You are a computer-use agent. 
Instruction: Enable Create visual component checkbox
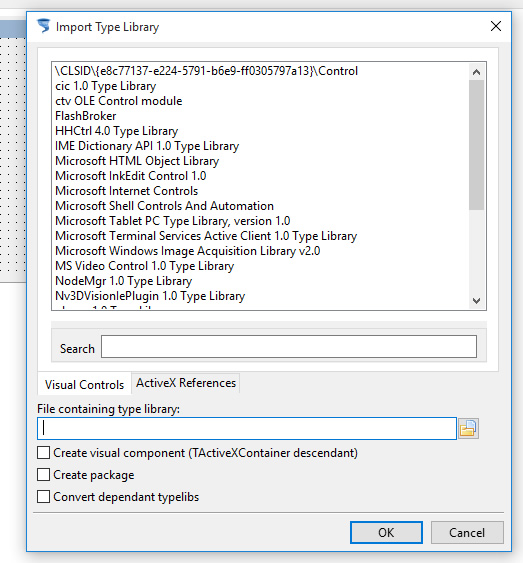click(43, 453)
